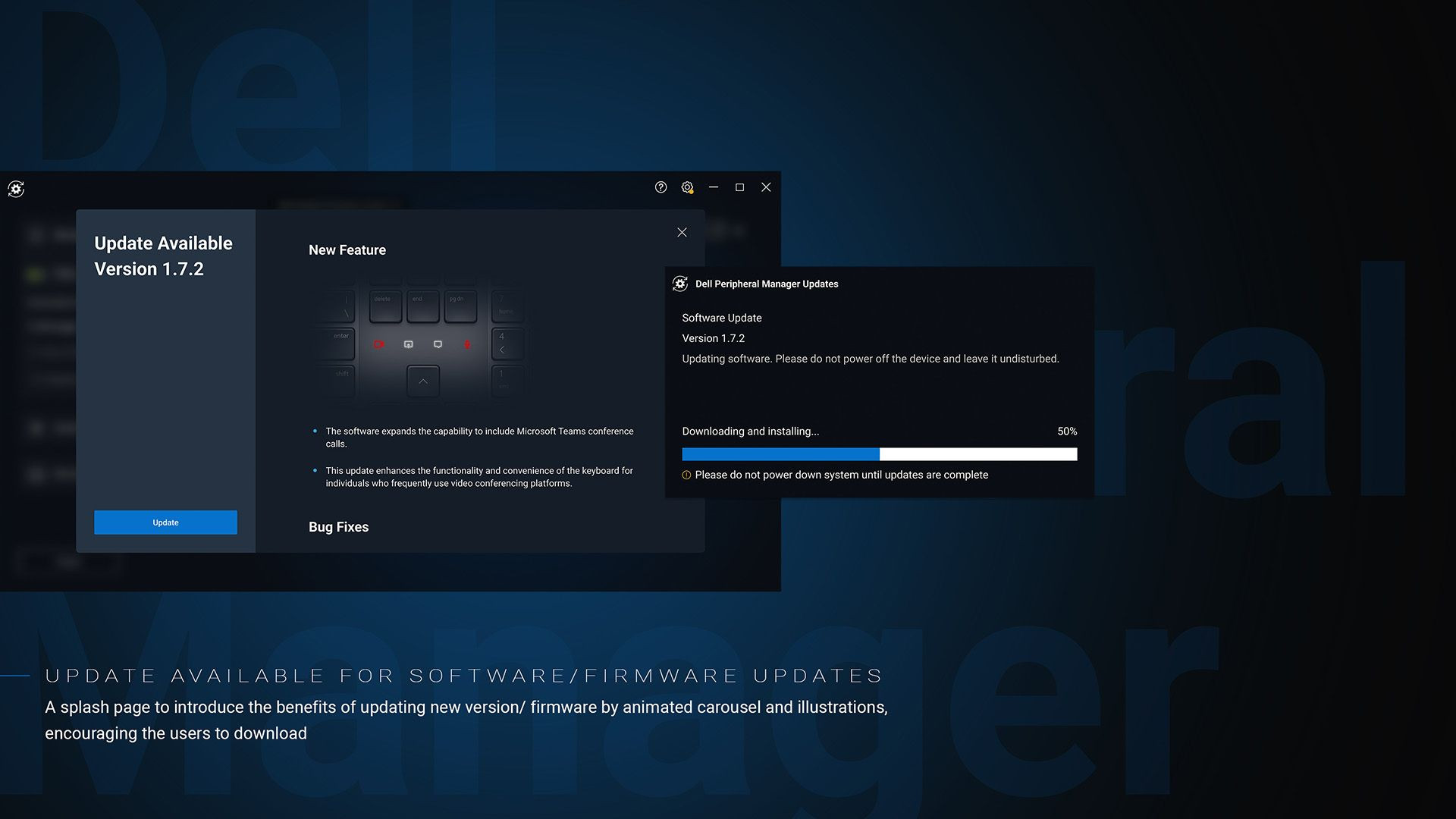This screenshot has width=1456, height=819.
Task: Click the Bug Fixes section heading
Action: point(338,527)
